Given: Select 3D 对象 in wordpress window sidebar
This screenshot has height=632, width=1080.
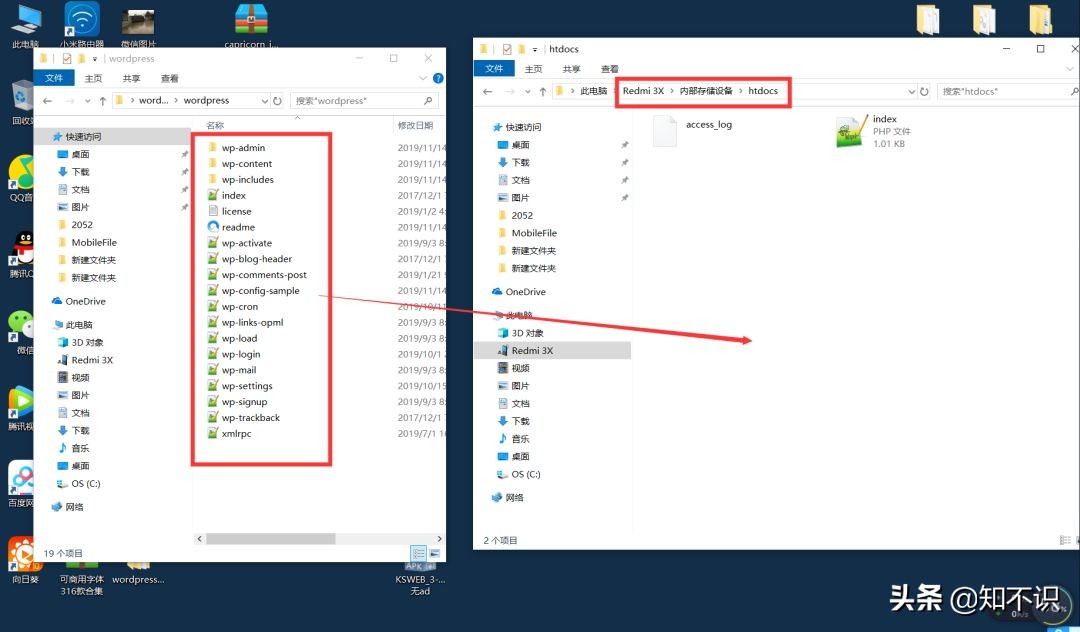Looking at the screenshot, I should click(x=87, y=342).
